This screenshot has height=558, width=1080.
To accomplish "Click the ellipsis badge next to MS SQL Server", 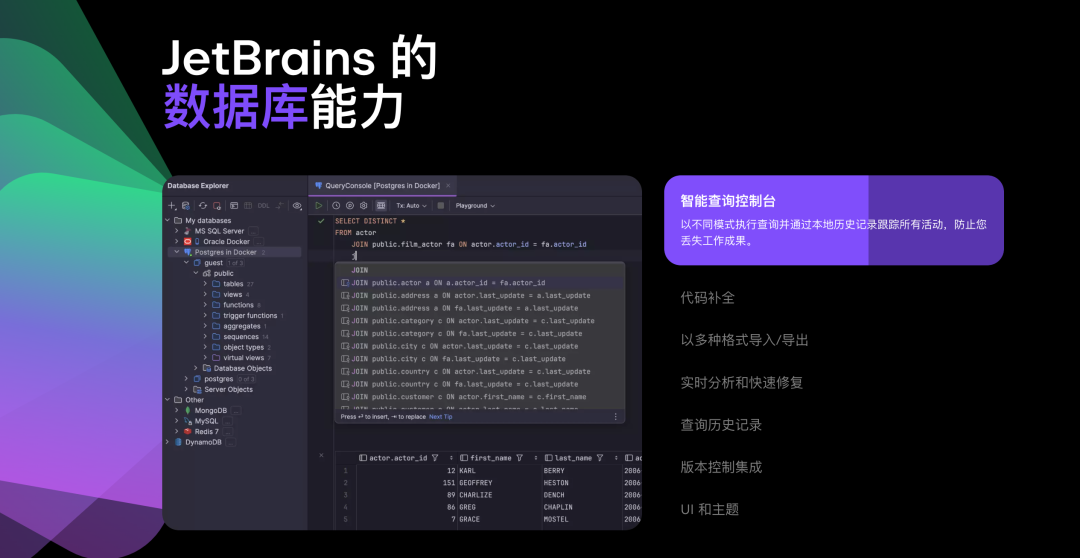I will point(253,231).
